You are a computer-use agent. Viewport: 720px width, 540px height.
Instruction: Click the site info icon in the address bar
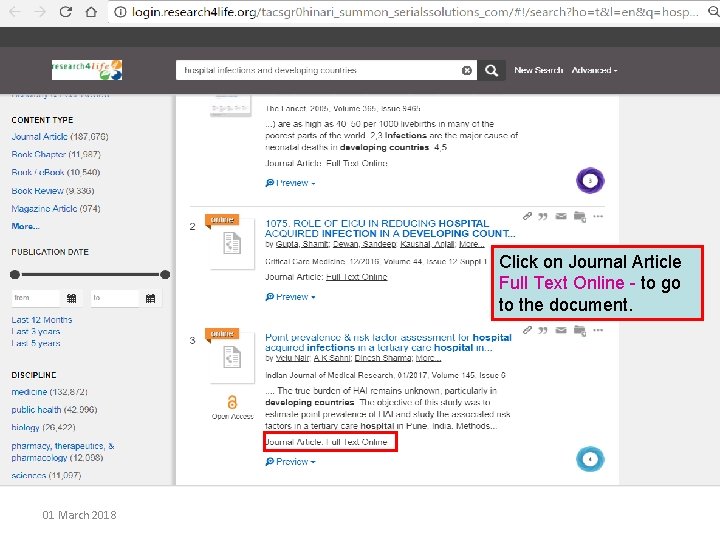tap(120, 12)
